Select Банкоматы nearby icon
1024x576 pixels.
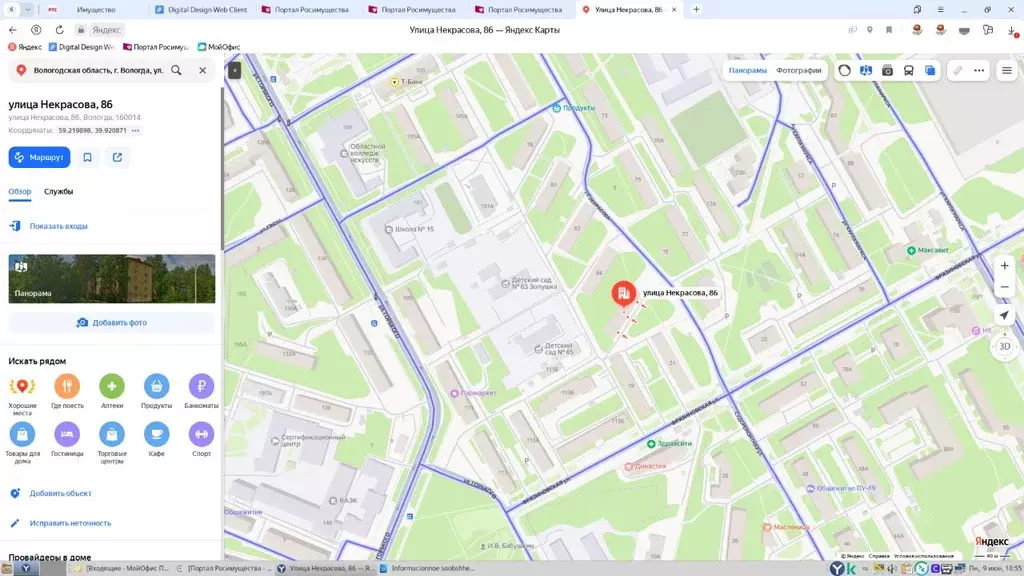[201, 387]
